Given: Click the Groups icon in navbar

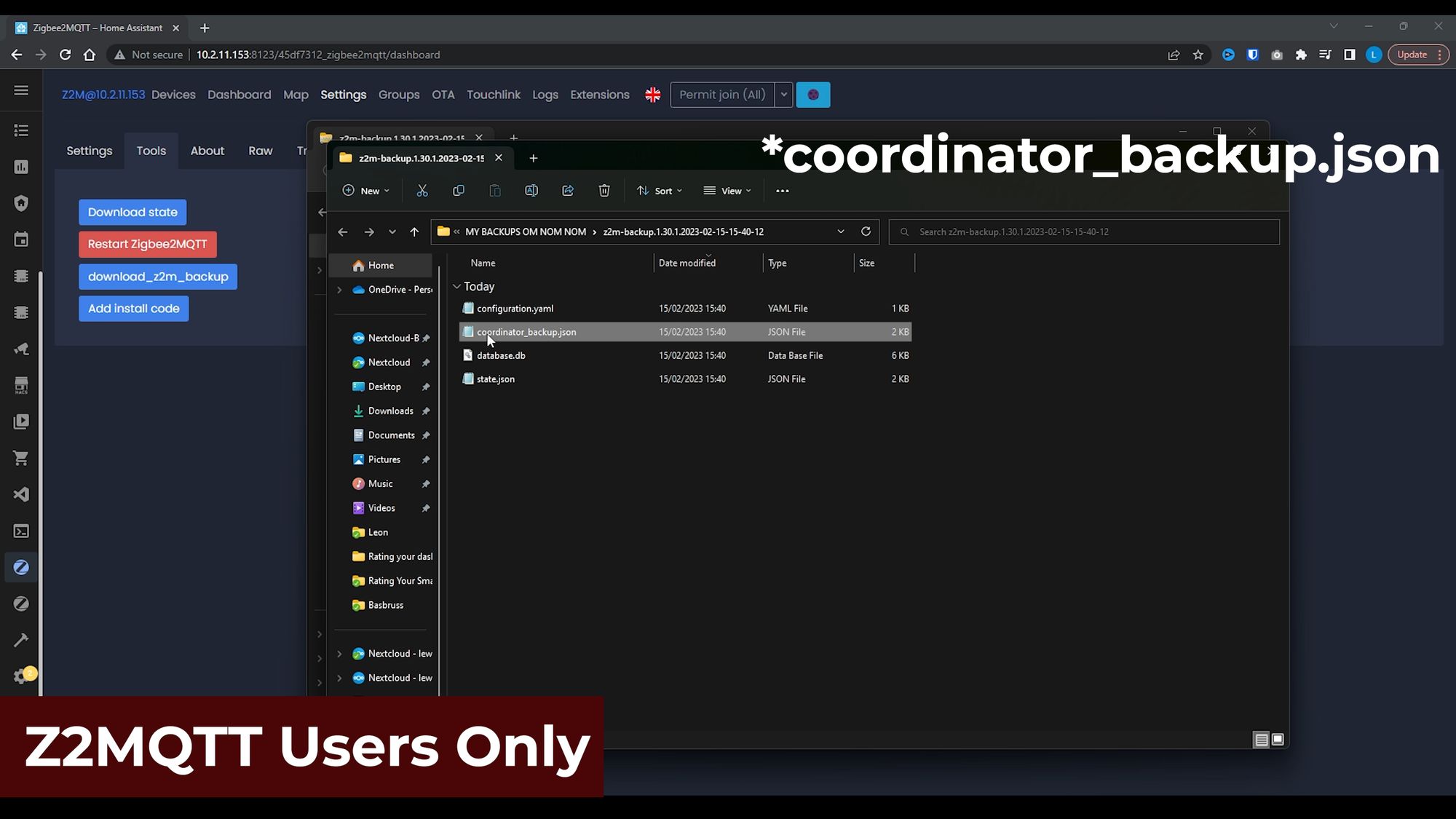Looking at the screenshot, I should [398, 94].
